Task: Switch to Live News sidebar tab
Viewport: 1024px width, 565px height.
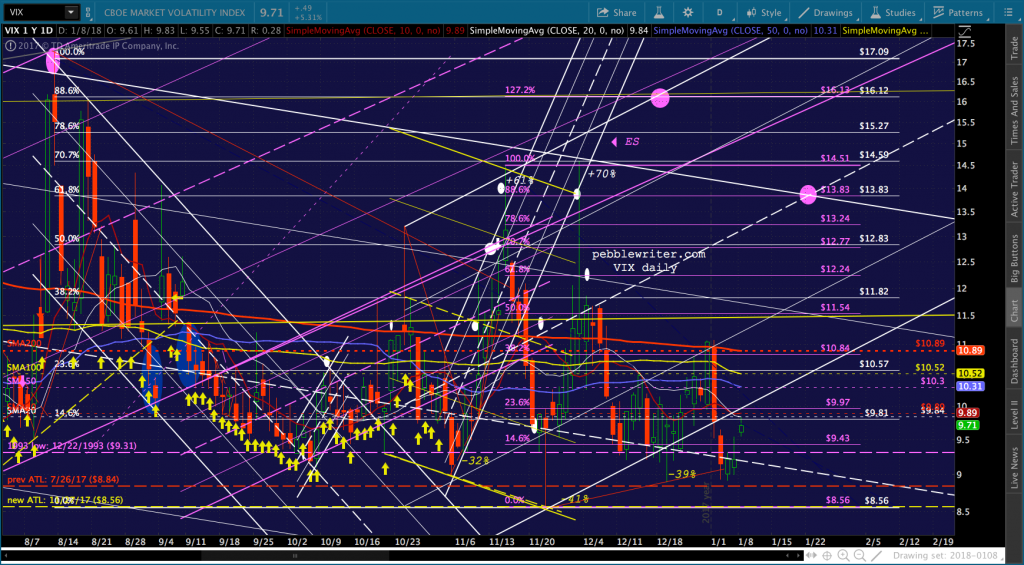Action: (1014, 466)
